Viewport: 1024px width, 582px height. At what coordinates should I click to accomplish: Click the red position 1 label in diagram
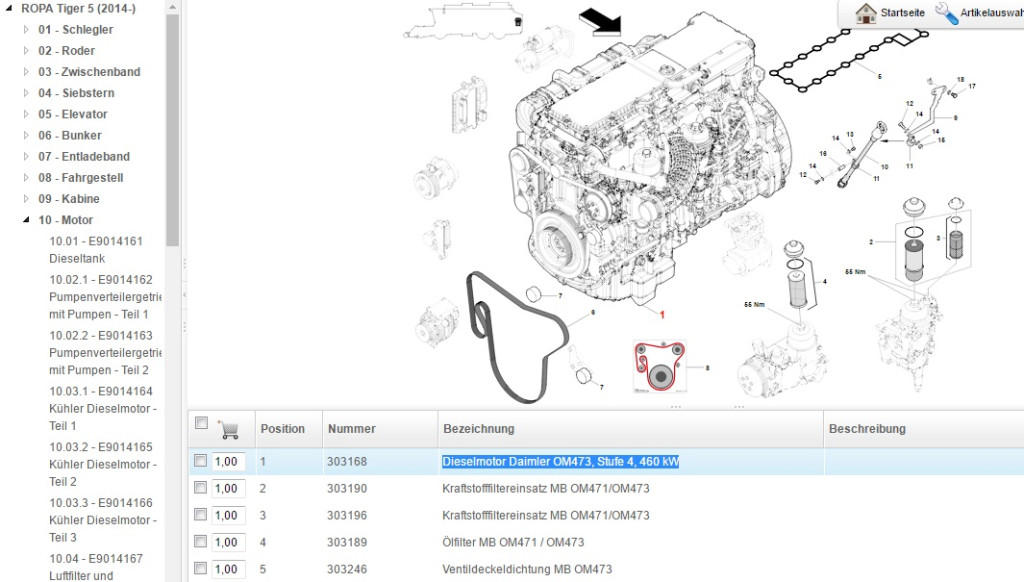pos(662,315)
